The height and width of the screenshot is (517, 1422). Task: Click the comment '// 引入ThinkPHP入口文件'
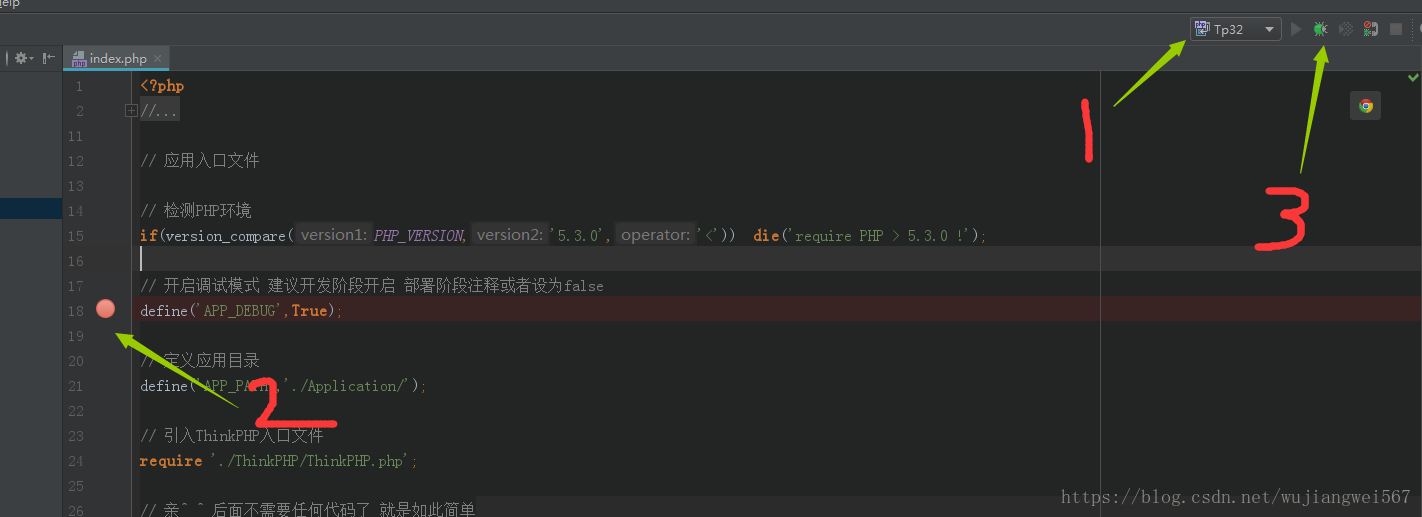[232, 435]
